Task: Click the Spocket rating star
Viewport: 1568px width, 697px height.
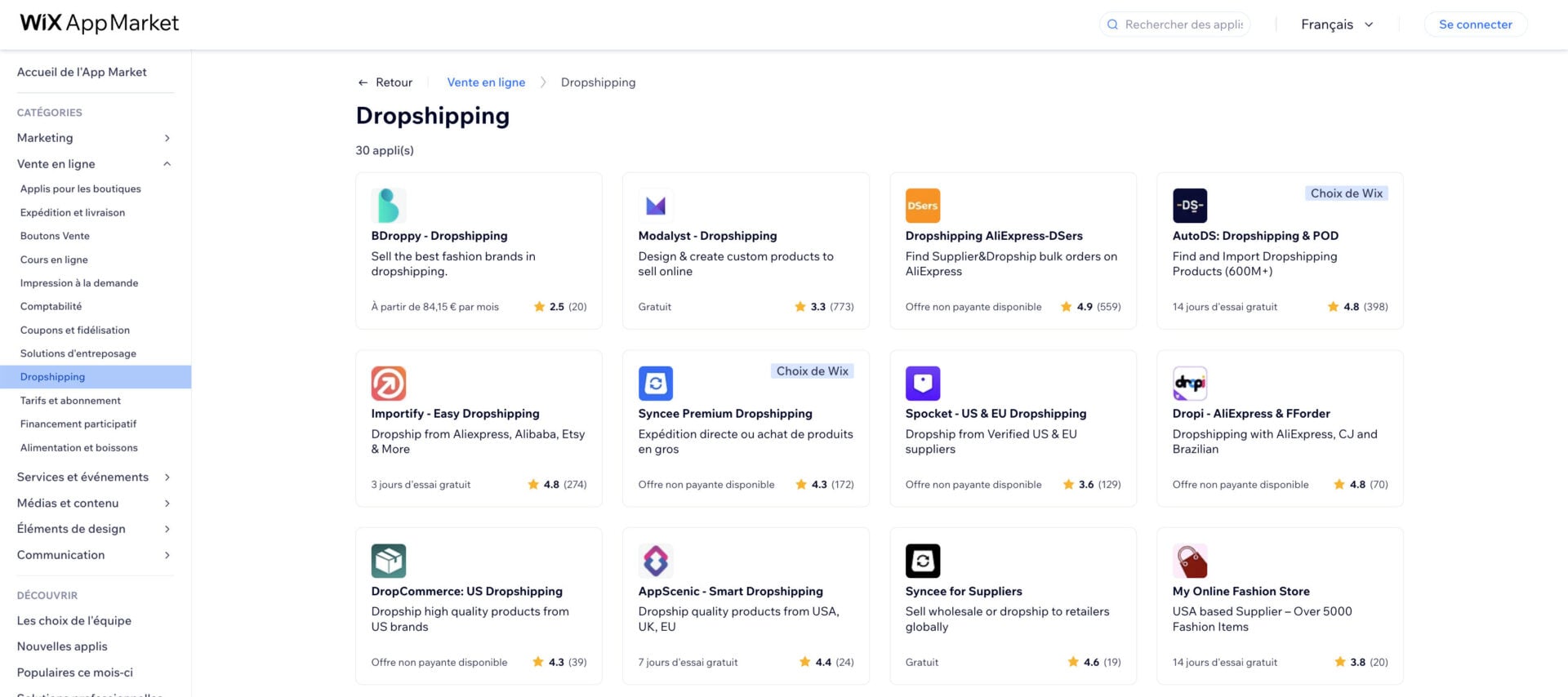Action: pyautogui.click(x=1068, y=485)
